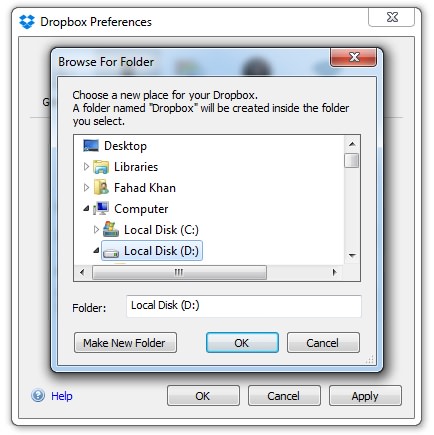
Task: Expand the Local Disk (C:) node
Action: 96,229
